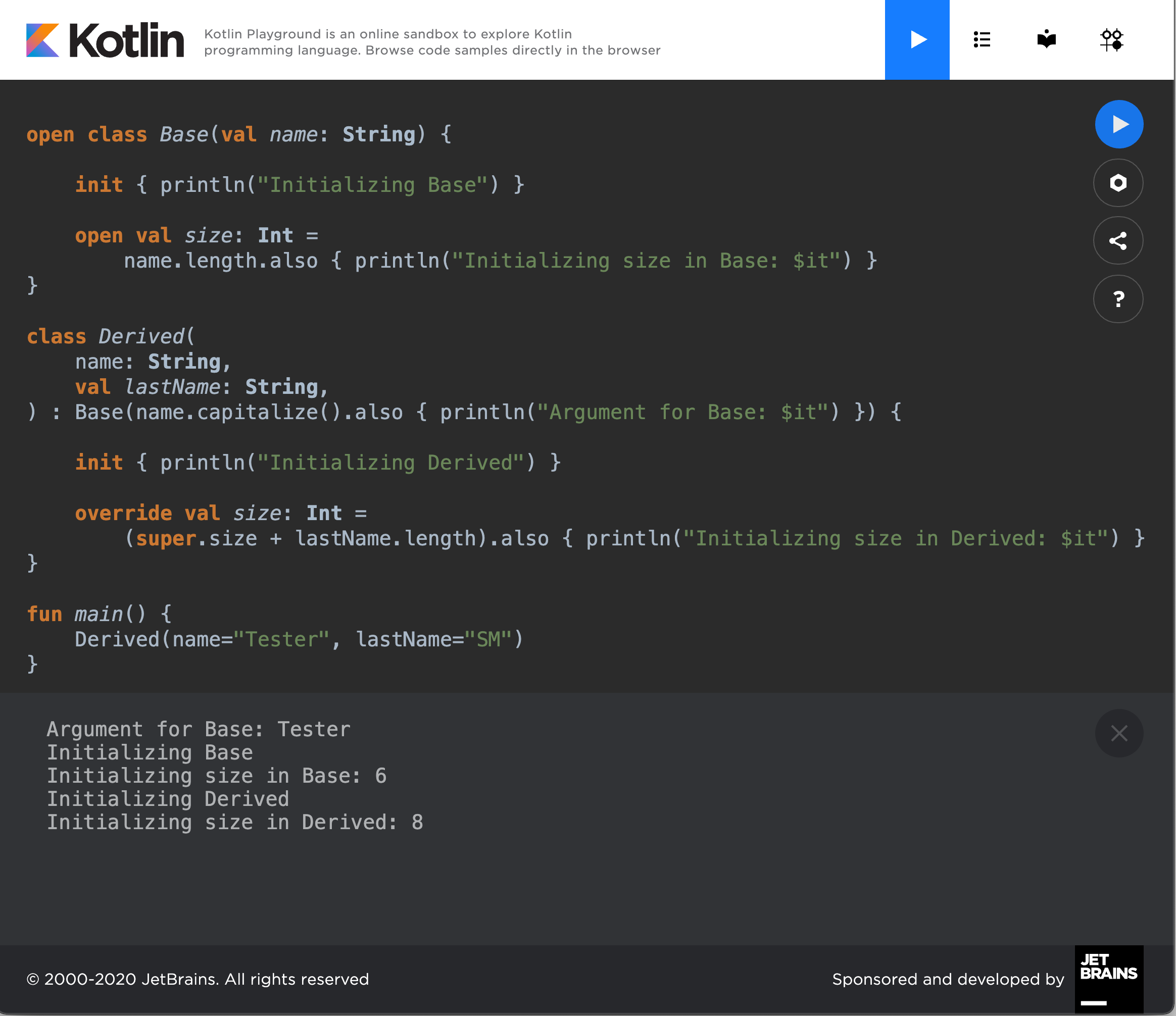The height and width of the screenshot is (1016, 1176).
Task: Click the "val lastName: String," parameter line
Action: coord(202,387)
